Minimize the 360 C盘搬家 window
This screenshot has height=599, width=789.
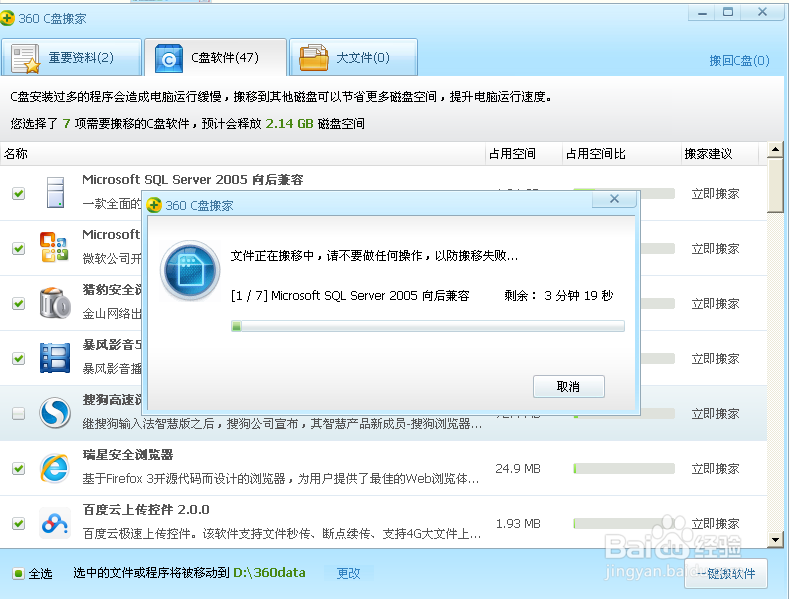[x=702, y=13]
